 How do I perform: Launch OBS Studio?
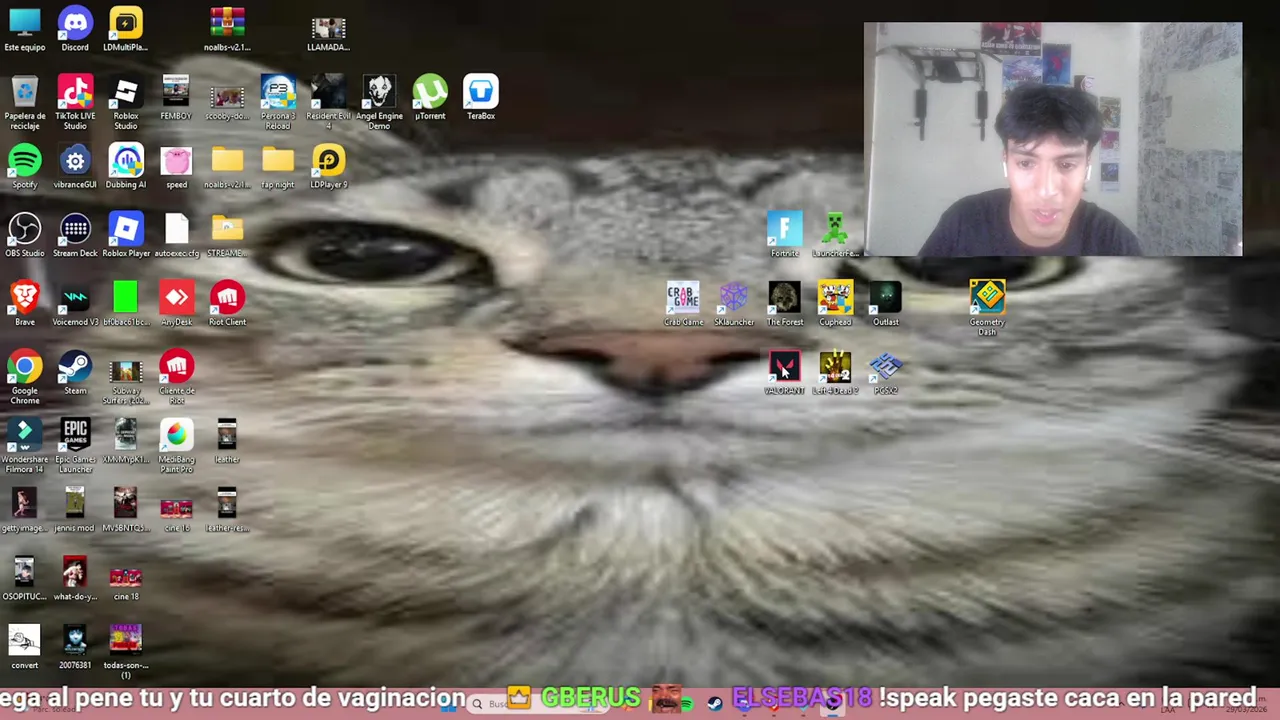point(25,235)
